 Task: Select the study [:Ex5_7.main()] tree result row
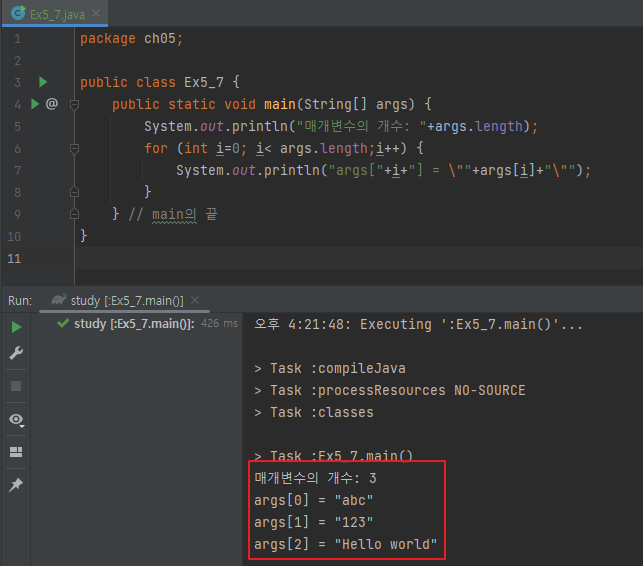[137, 324]
